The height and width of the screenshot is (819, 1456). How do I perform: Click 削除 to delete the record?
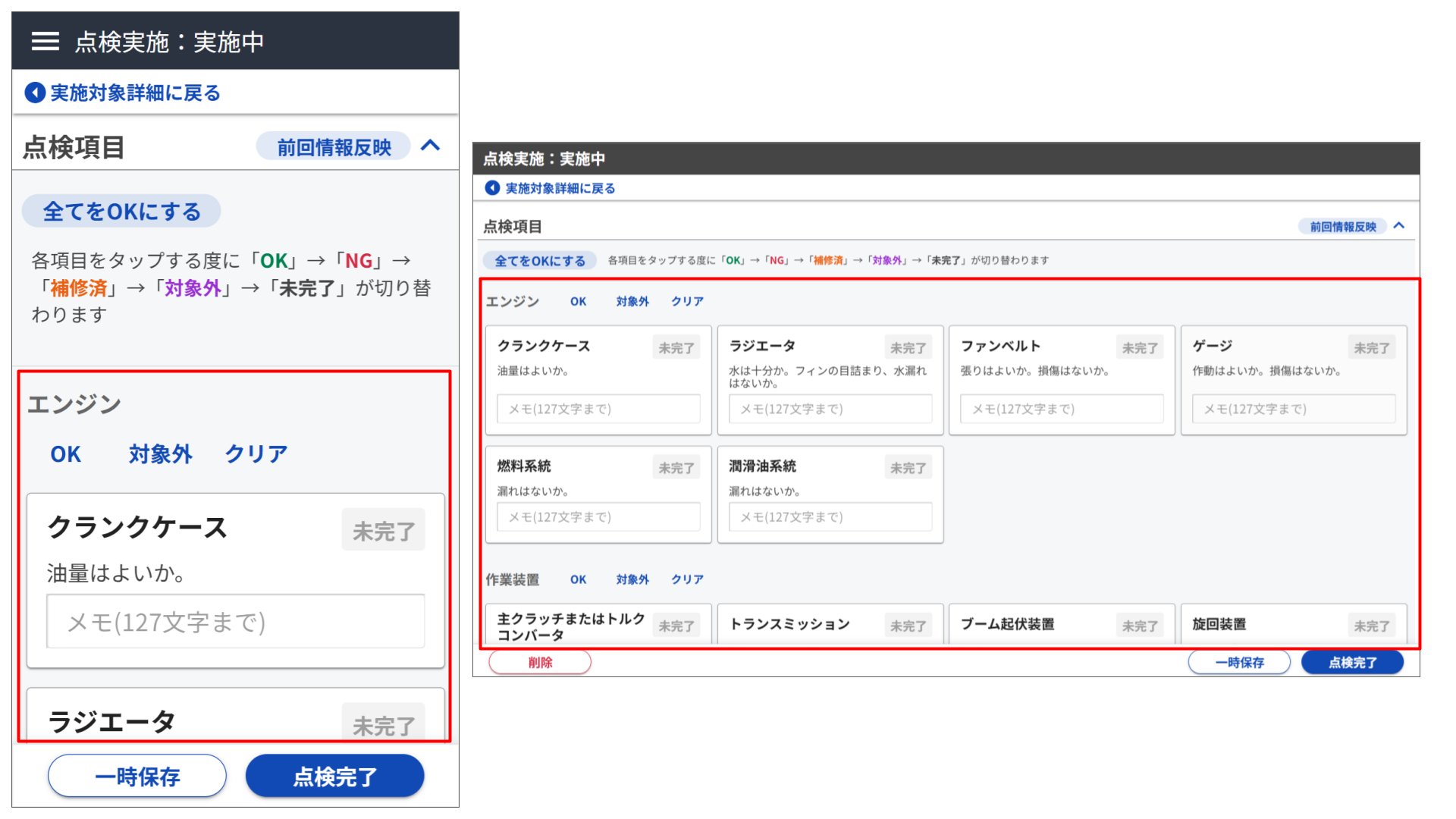(x=539, y=661)
